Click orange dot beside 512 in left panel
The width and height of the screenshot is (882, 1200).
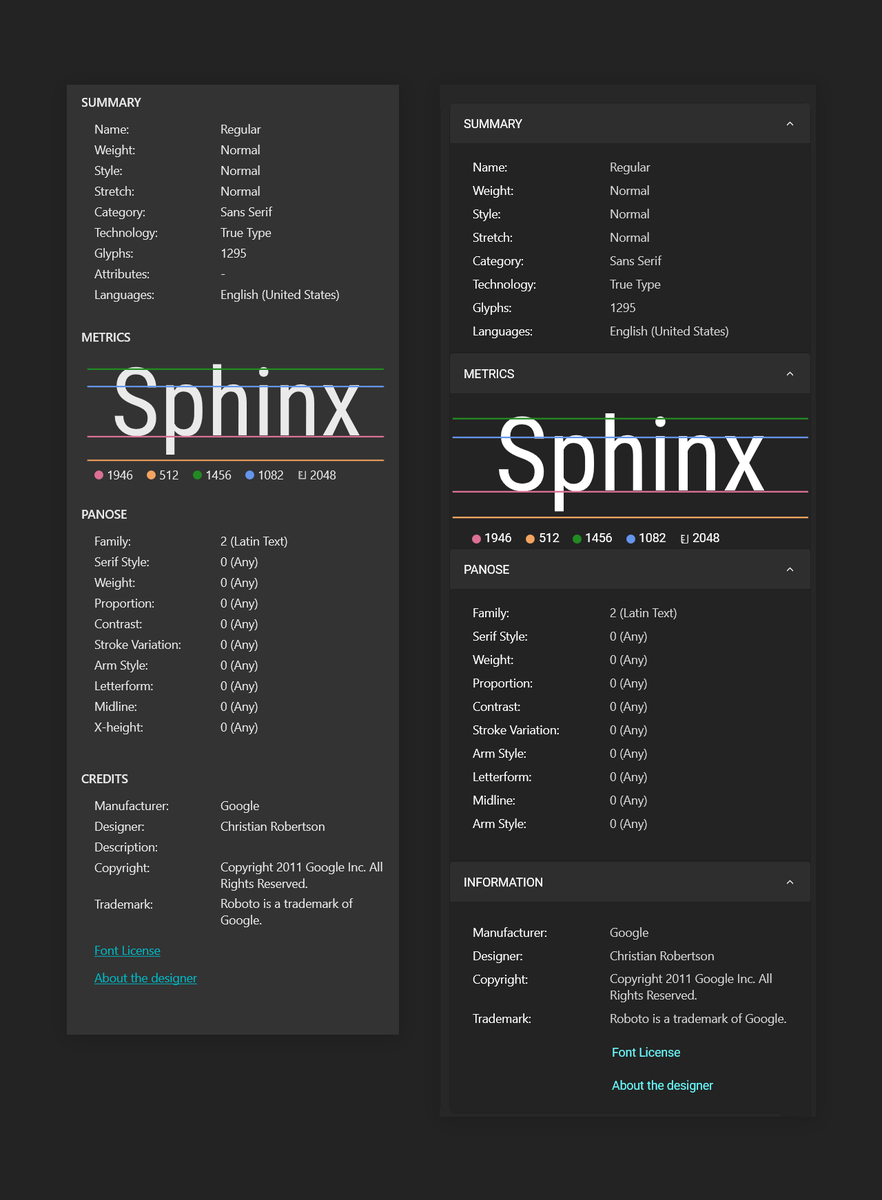click(x=151, y=476)
